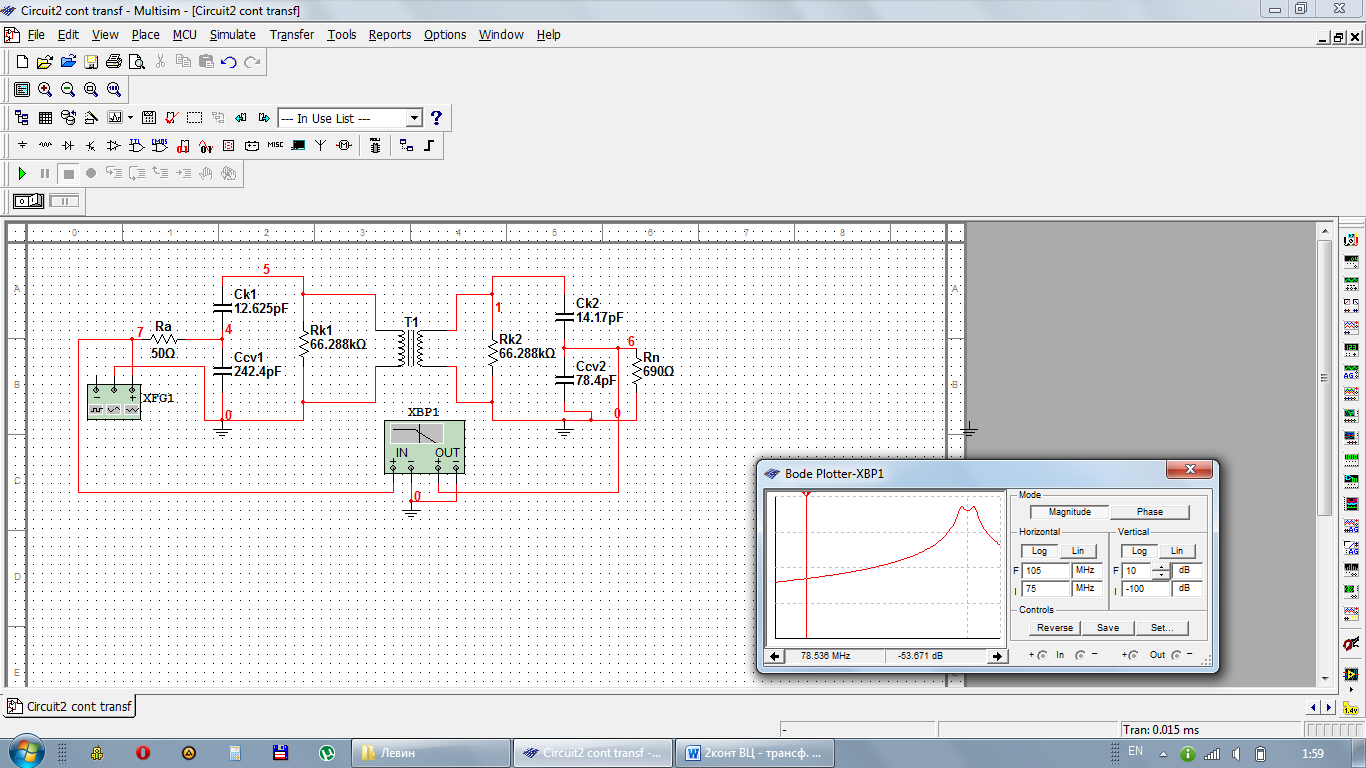Screen dimensions: 1366x768
Task: Place a Transistor component
Action: 91,146
